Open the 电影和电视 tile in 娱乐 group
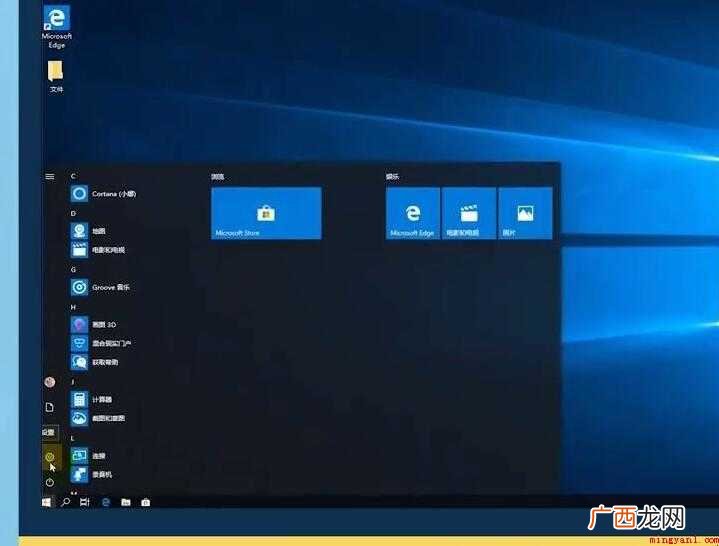 click(x=469, y=213)
